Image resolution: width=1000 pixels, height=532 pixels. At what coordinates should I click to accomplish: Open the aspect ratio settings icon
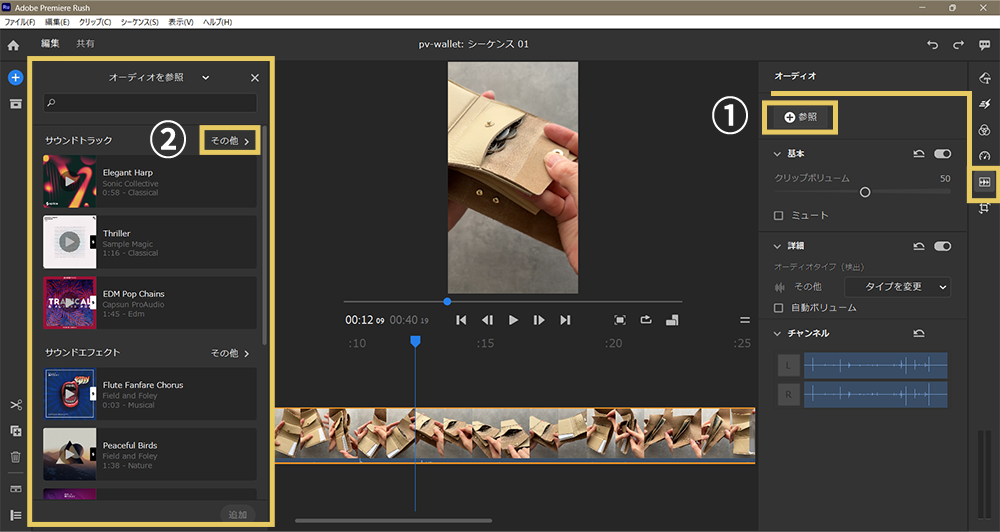[x=672, y=320]
